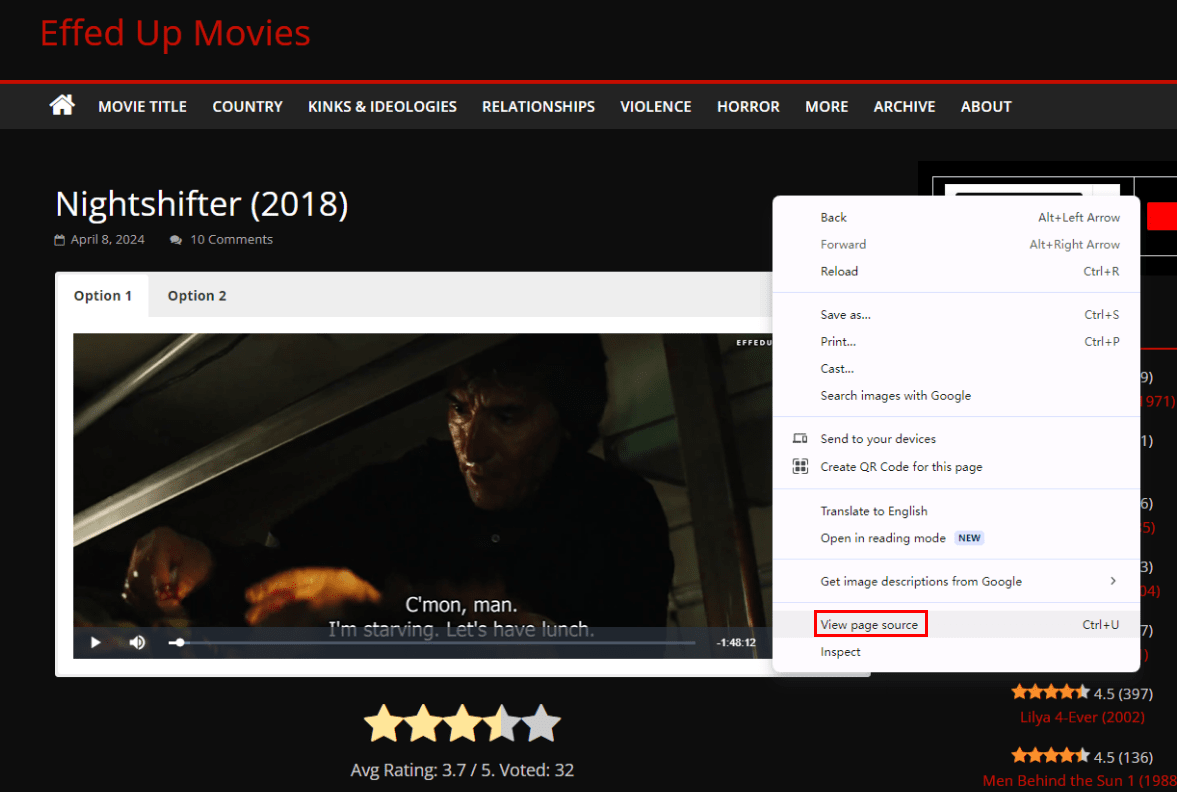Click the Effed Up Movies site title
The image size is (1177, 792).
pyautogui.click(x=175, y=33)
